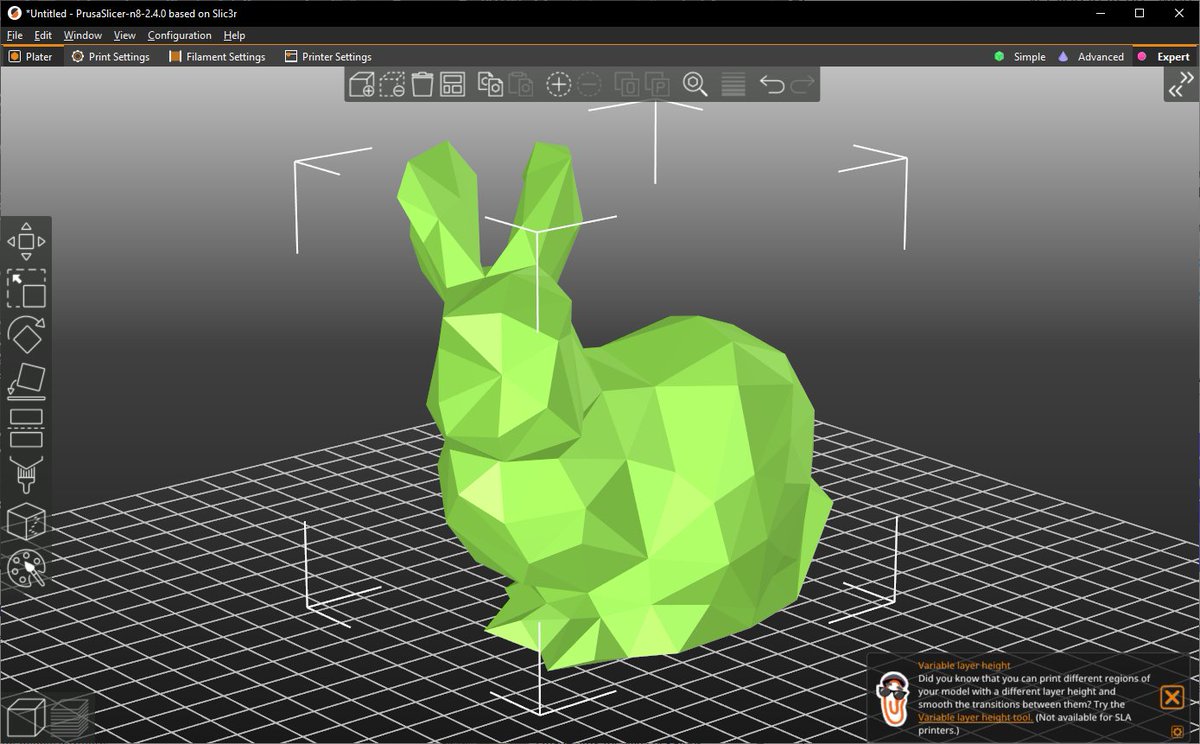1200x744 pixels.
Task: Click the Add model cube icon
Action: pyautogui.click(x=362, y=85)
